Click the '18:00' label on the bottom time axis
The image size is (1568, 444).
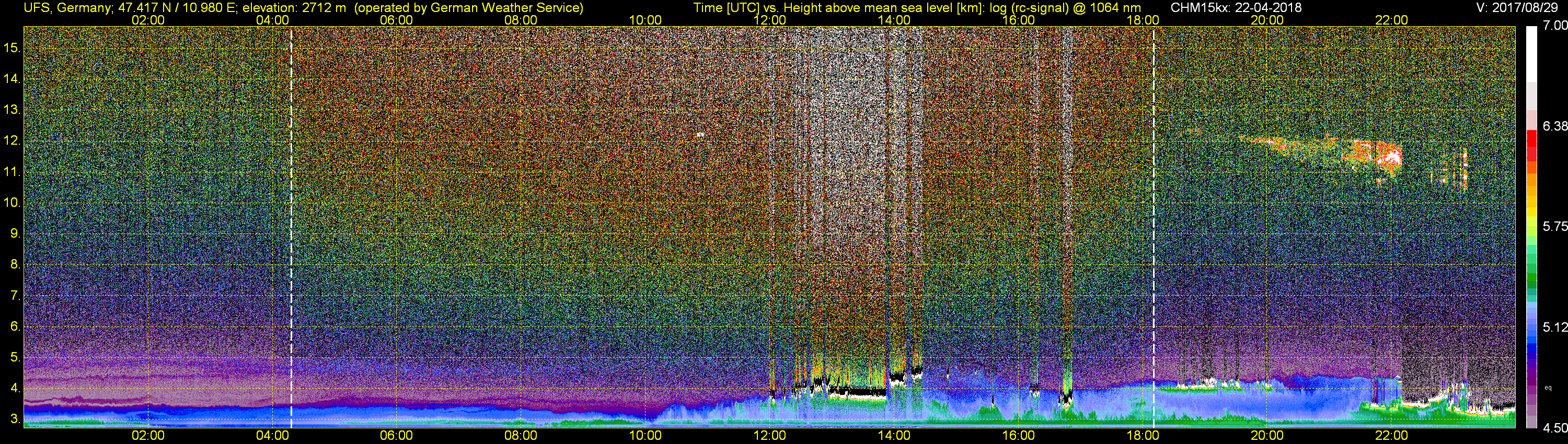click(1143, 436)
